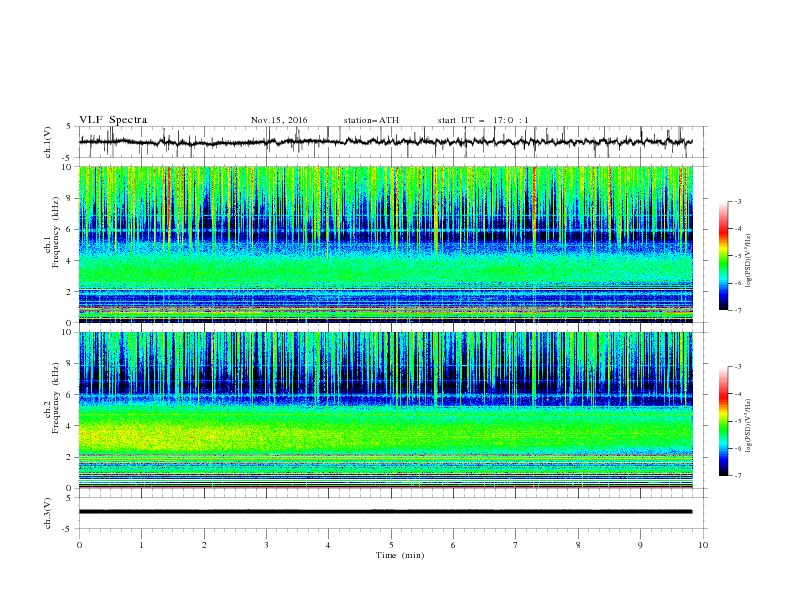Click the ch.2 color bar "log(PSD)(V²/Hz)" label
This screenshot has height=612, width=792.
[749, 425]
